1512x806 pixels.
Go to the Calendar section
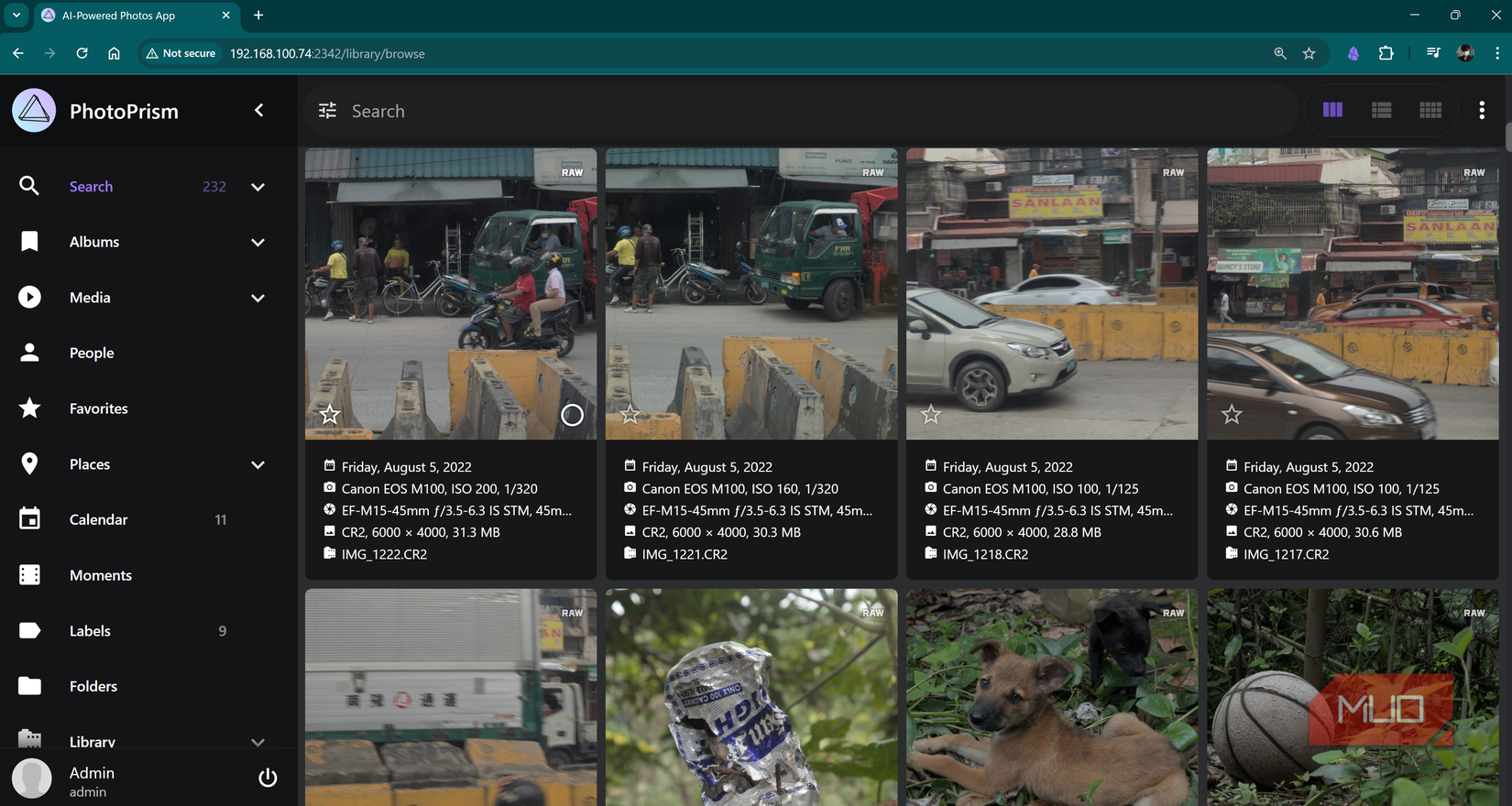click(98, 520)
